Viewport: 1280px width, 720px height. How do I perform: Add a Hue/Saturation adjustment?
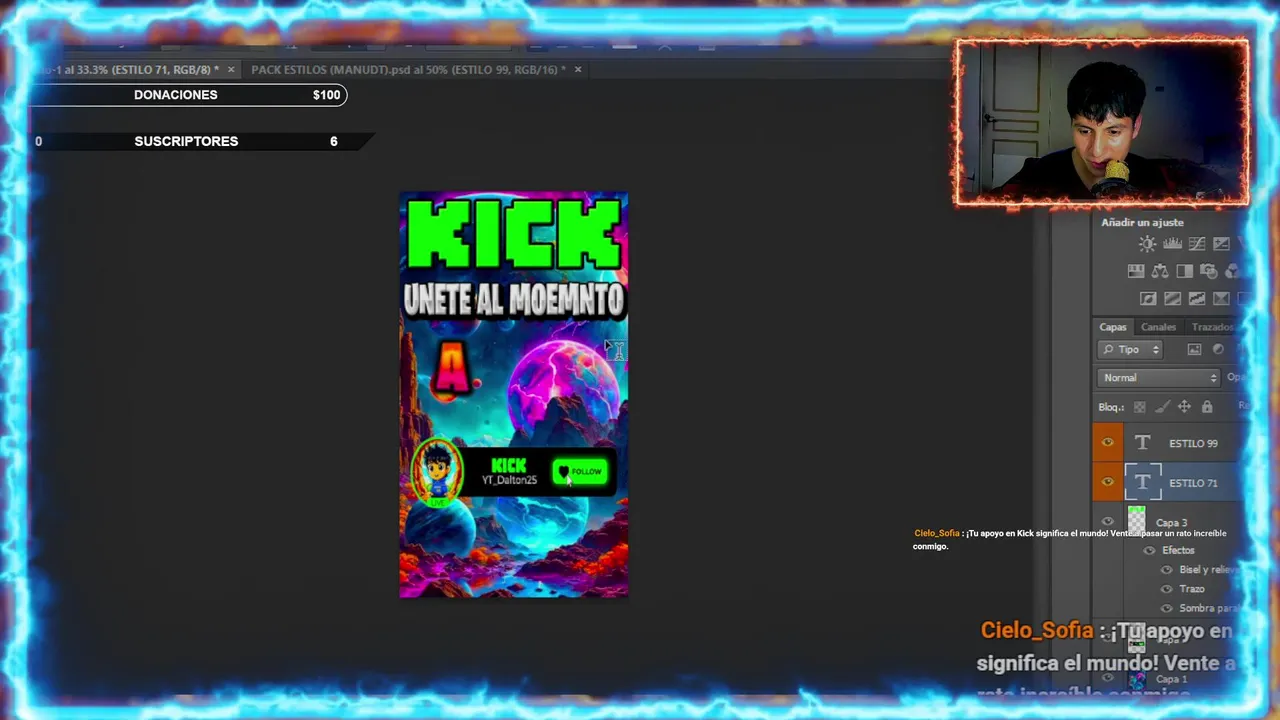pyautogui.click(x=1136, y=271)
